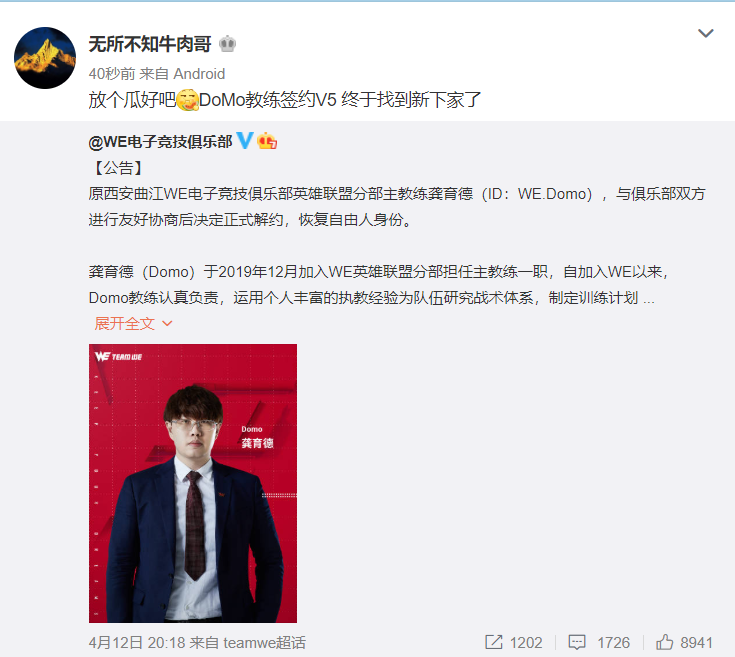The image size is (735, 657).
Task: Open the Domo coach photo thumbnail
Action: point(193,483)
